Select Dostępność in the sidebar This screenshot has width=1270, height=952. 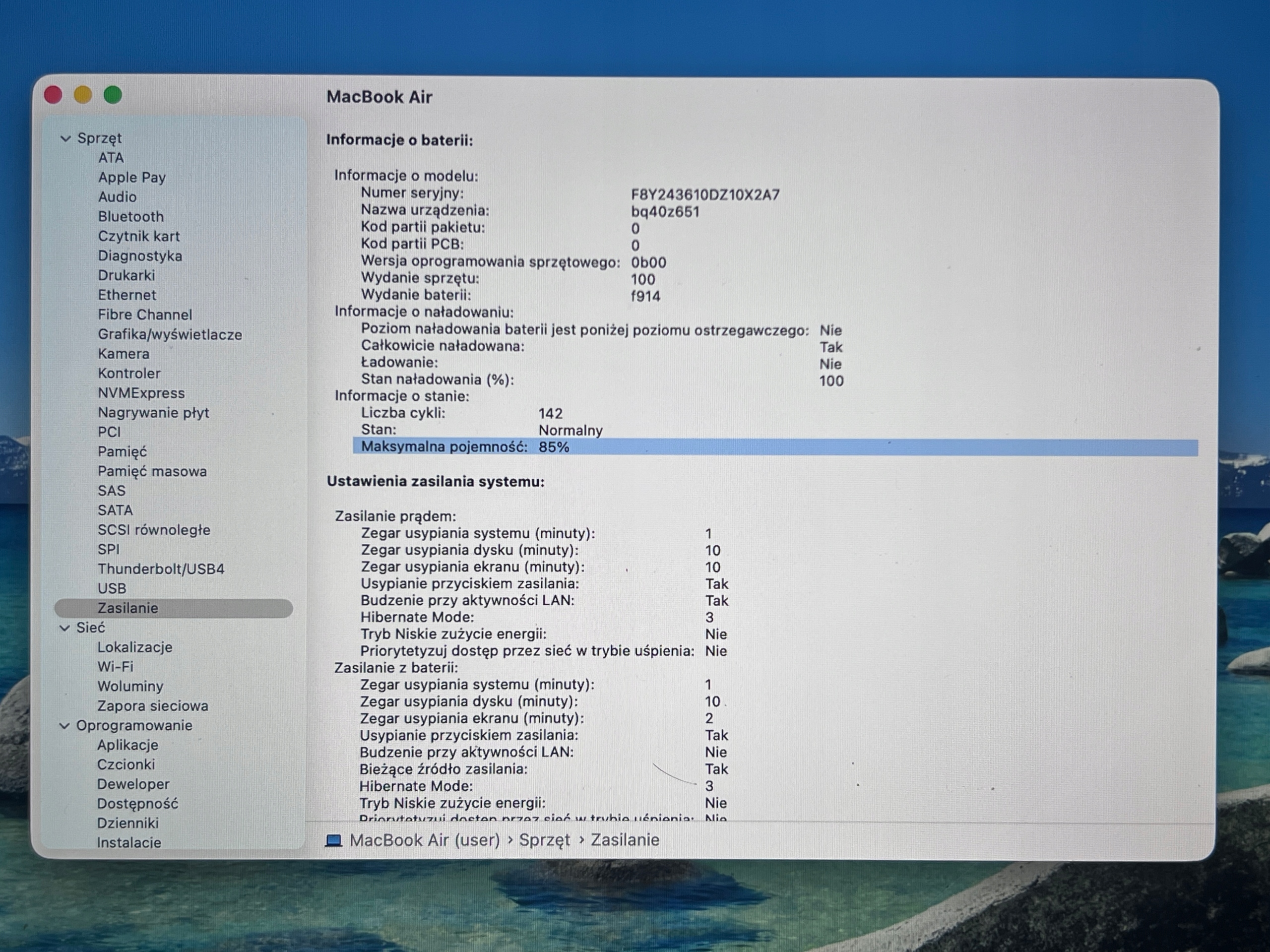pyautogui.click(x=138, y=804)
